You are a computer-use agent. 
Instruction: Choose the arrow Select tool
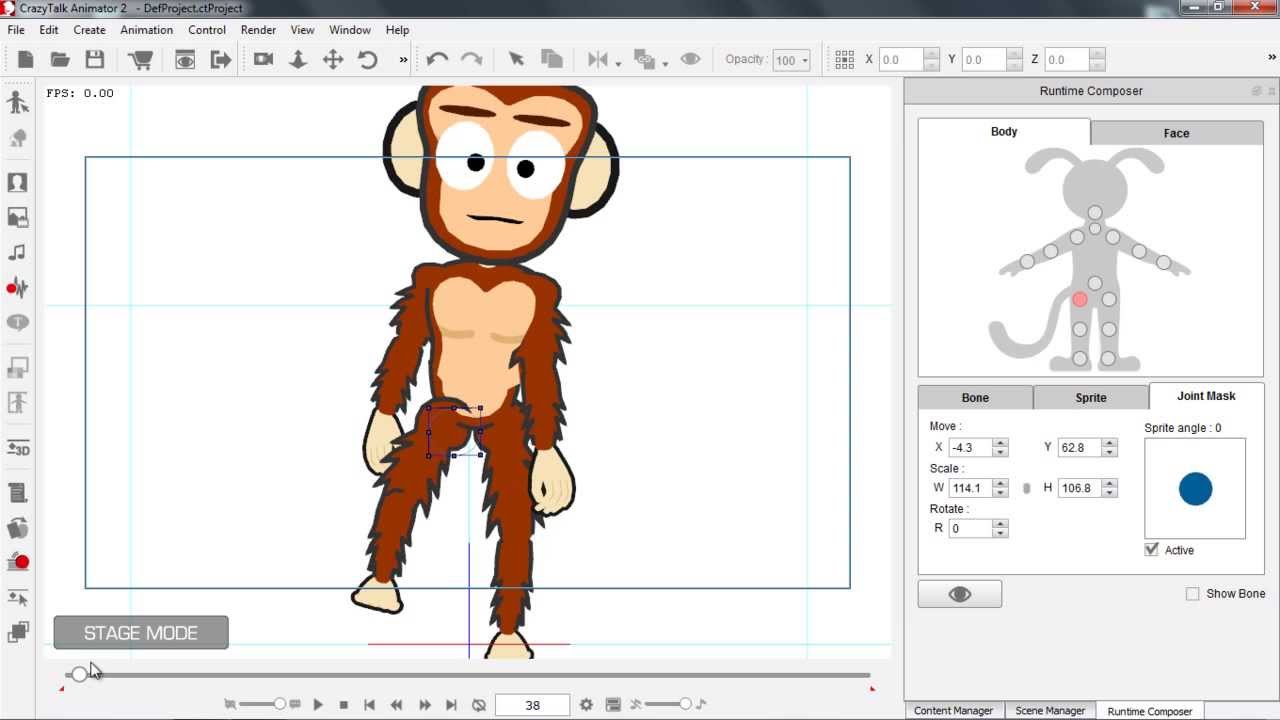pyautogui.click(x=517, y=59)
